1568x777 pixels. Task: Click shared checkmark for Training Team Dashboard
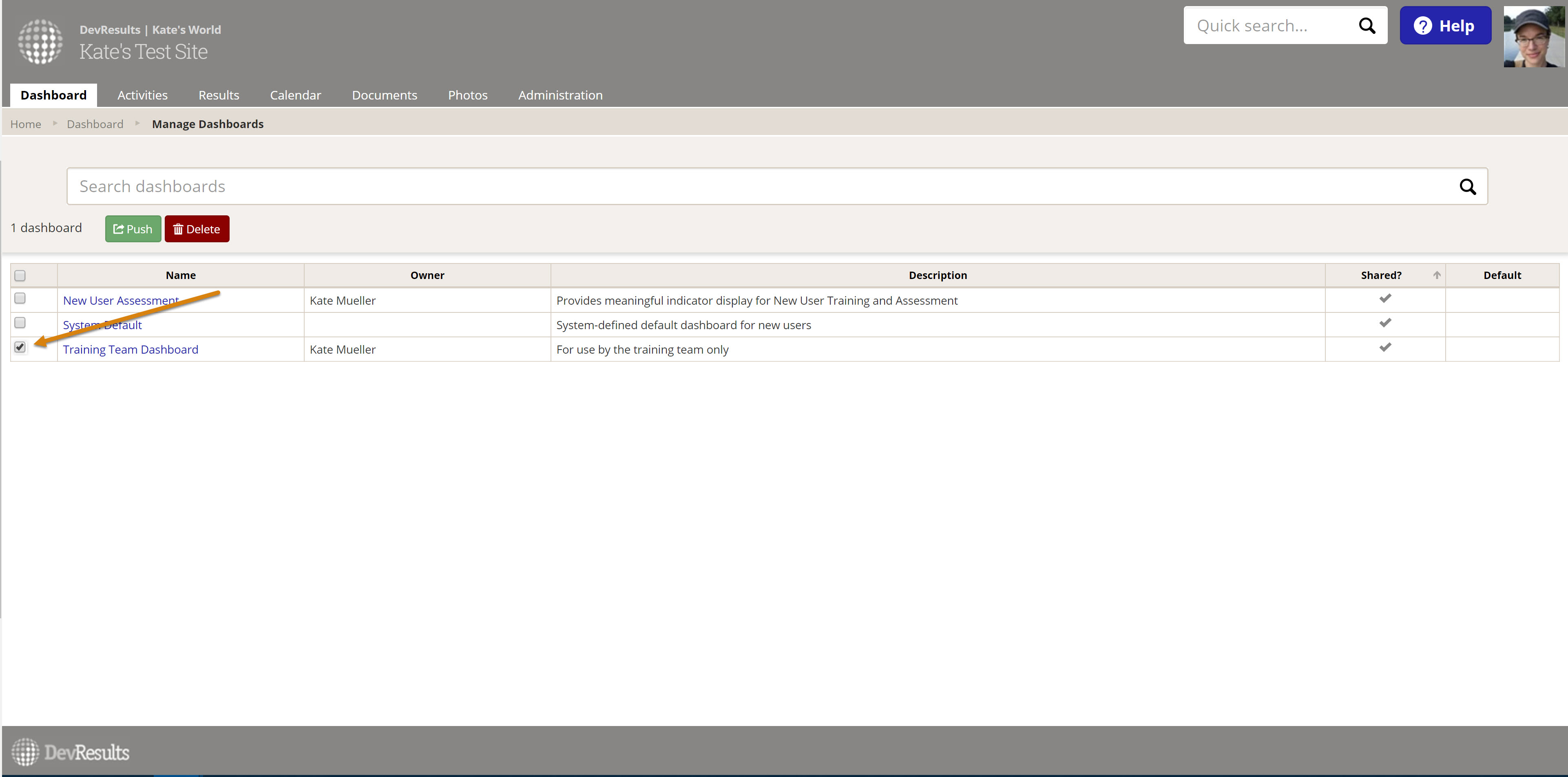(x=1385, y=347)
